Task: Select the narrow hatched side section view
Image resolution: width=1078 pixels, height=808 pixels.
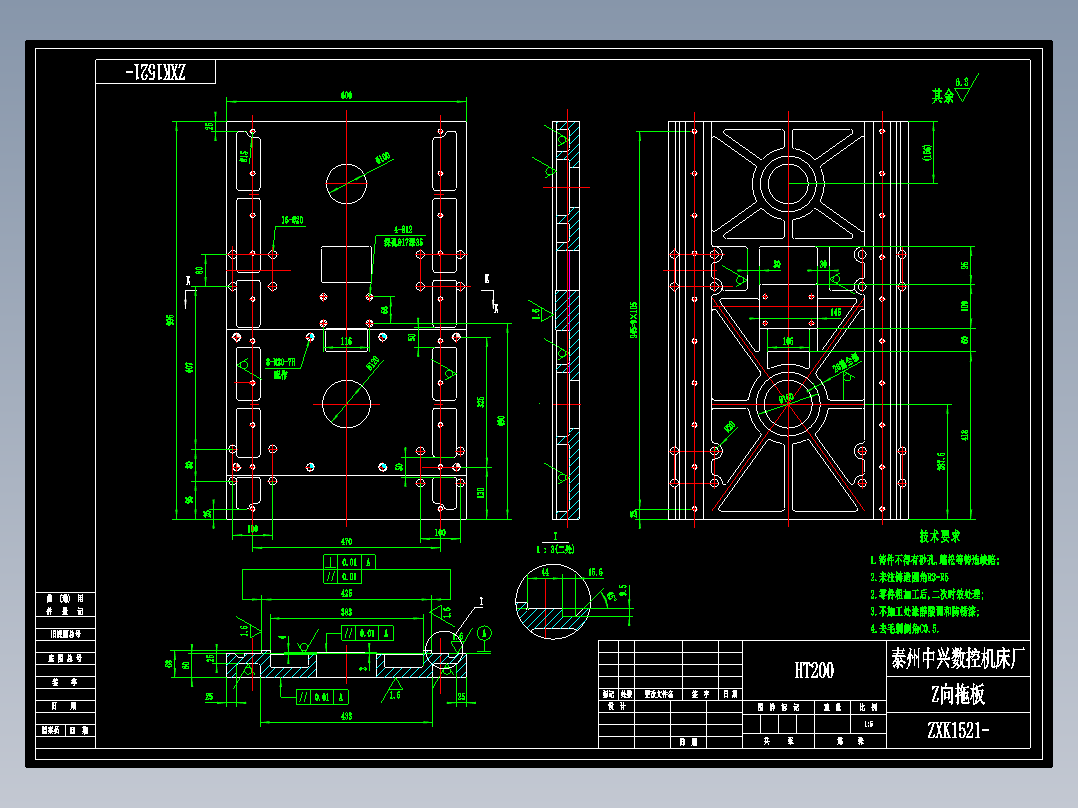Action: pos(567,320)
